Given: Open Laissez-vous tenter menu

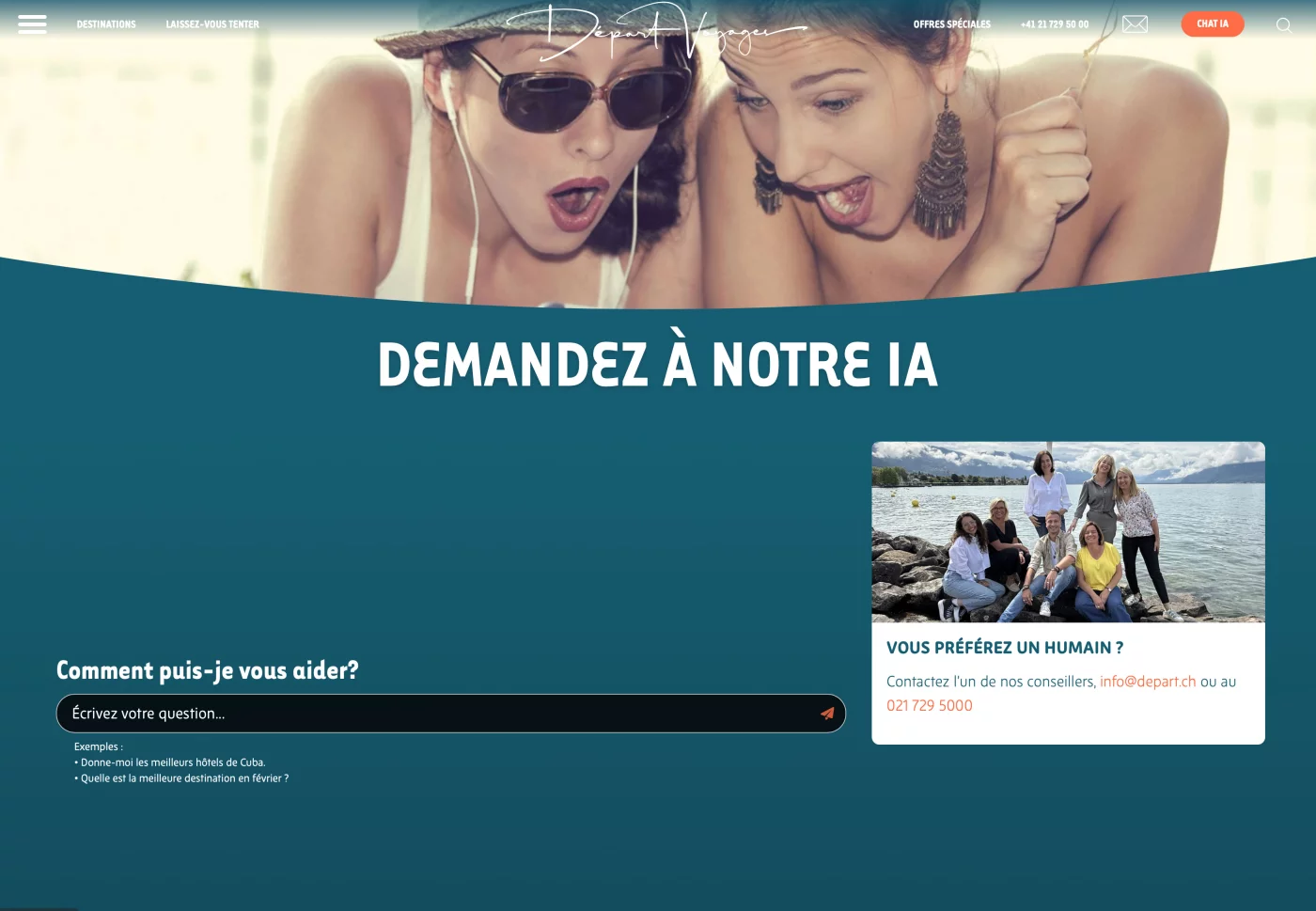Looking at the screenshot, I should click(212, 24).
